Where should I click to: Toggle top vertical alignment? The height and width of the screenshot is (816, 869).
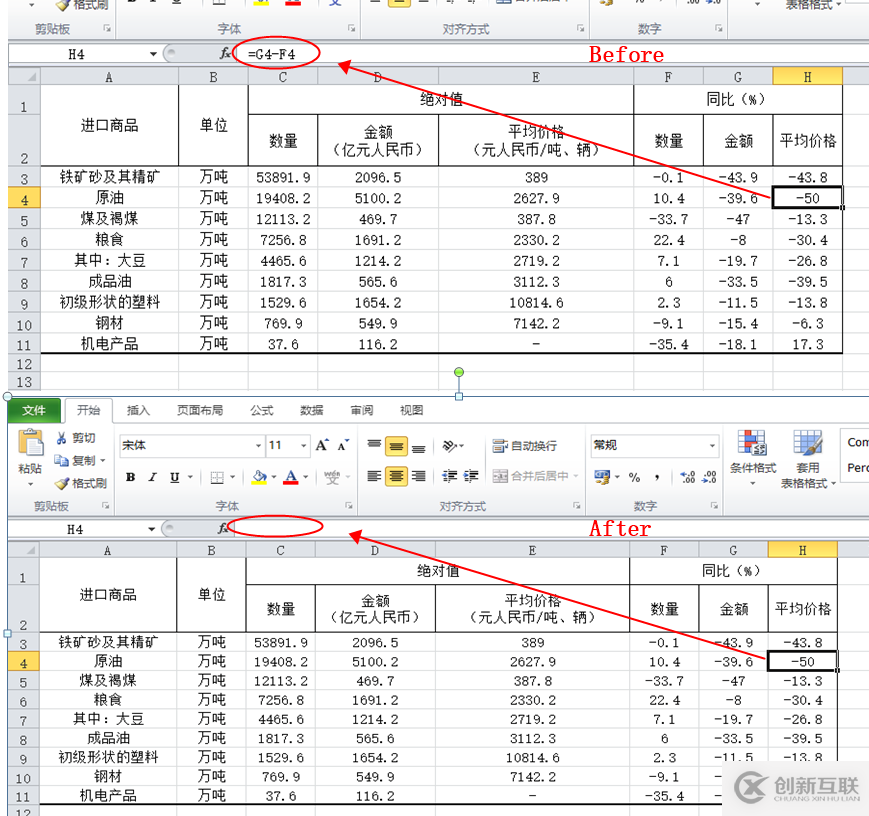pyautogui.click(x=375, y=446)
